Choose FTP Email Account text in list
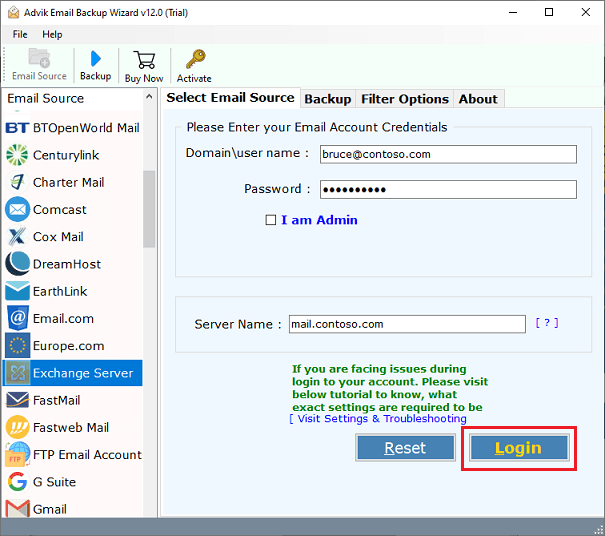 click(x=88, y=455)
